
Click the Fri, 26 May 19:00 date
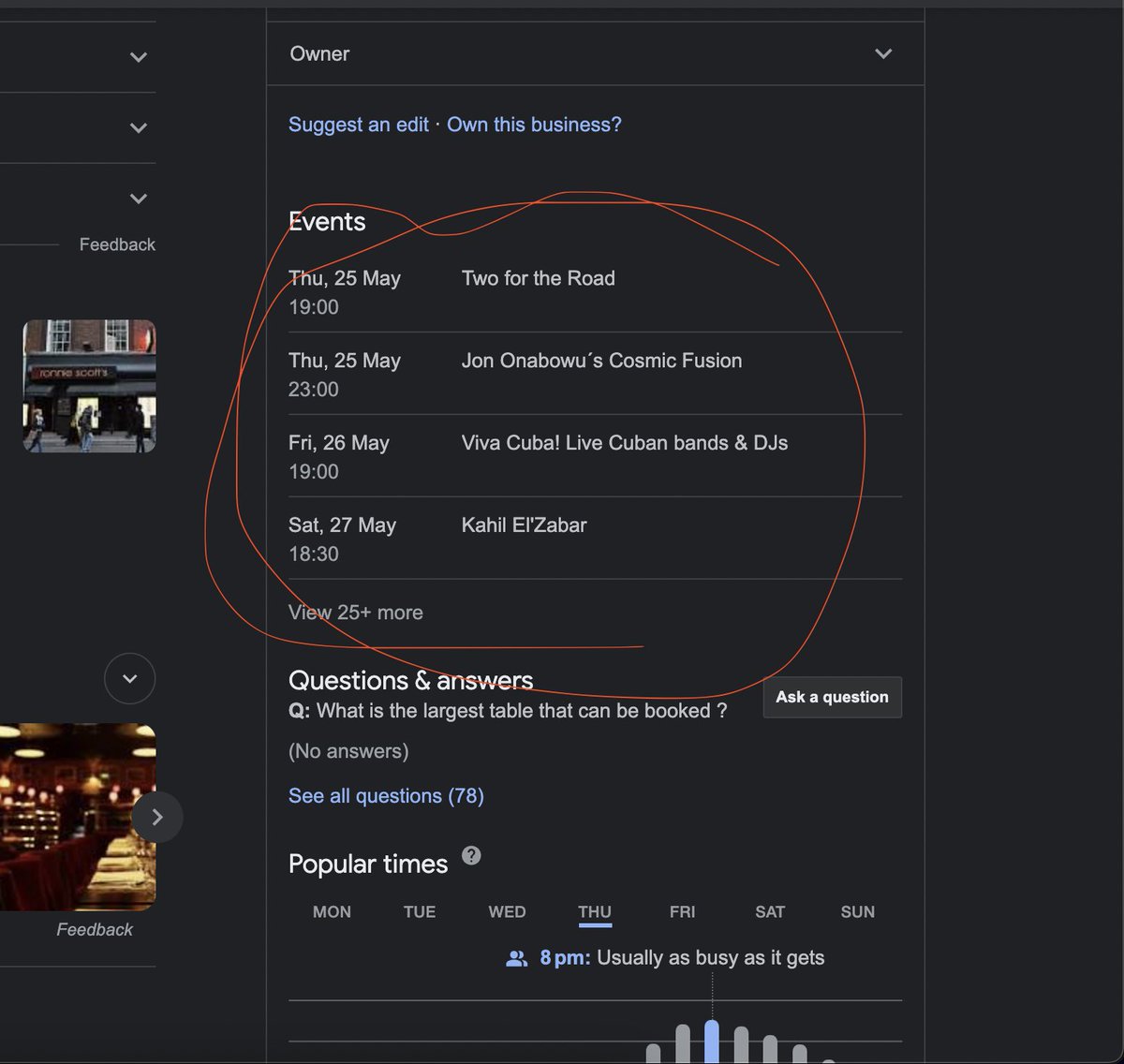tap(339, 457)
